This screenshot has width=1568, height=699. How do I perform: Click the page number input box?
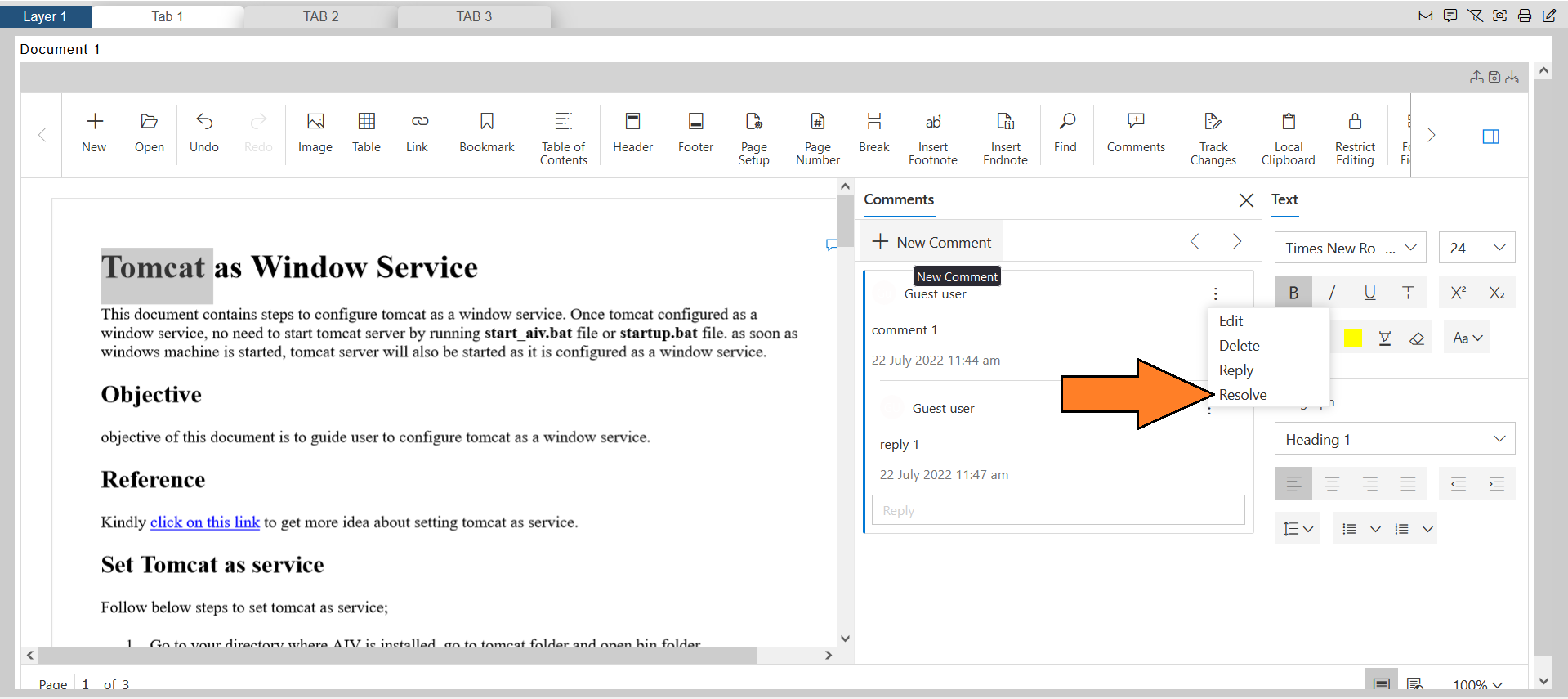pyautogui.click(x=85, y=685)
